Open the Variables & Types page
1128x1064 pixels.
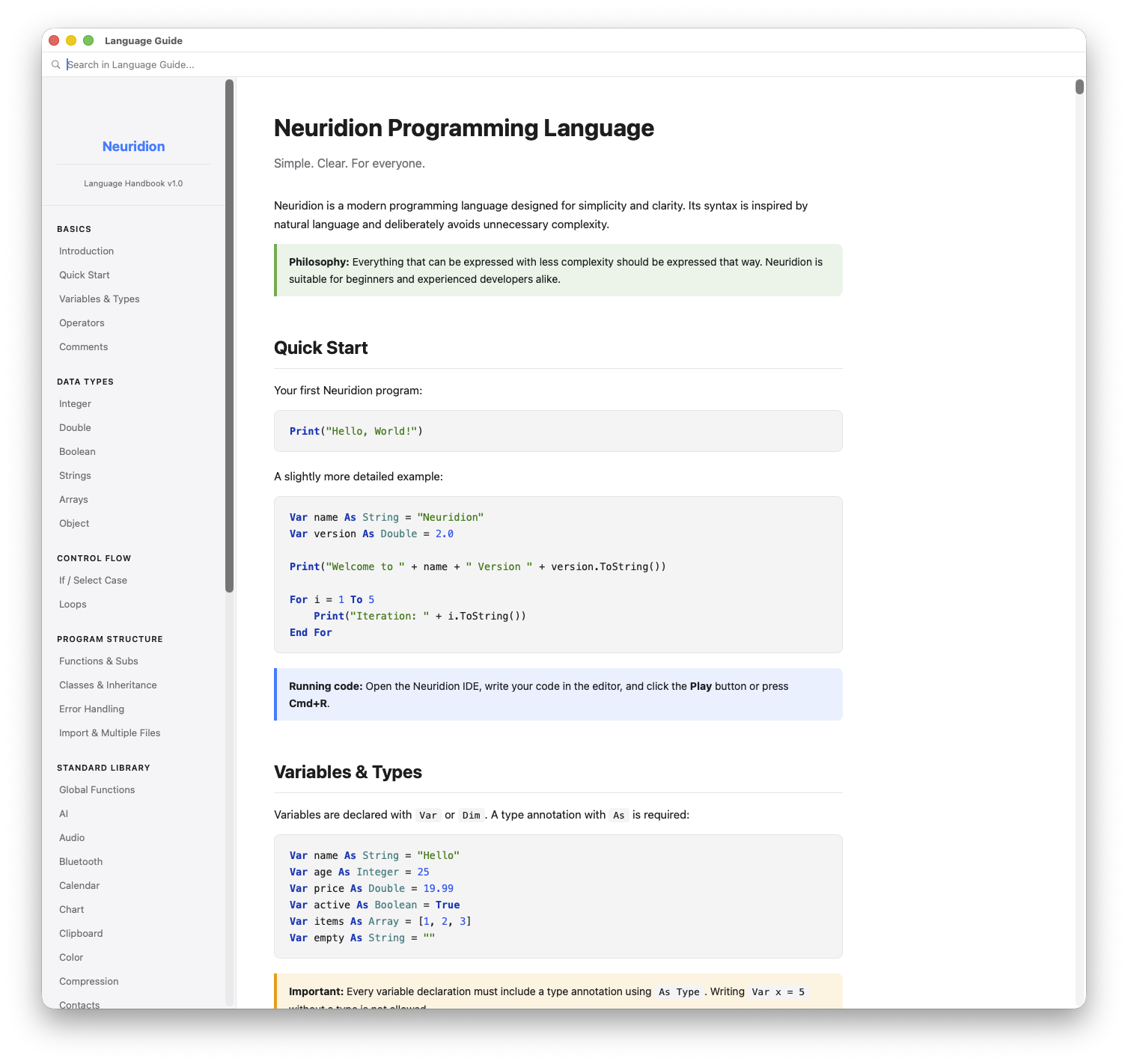pos(99,299)
